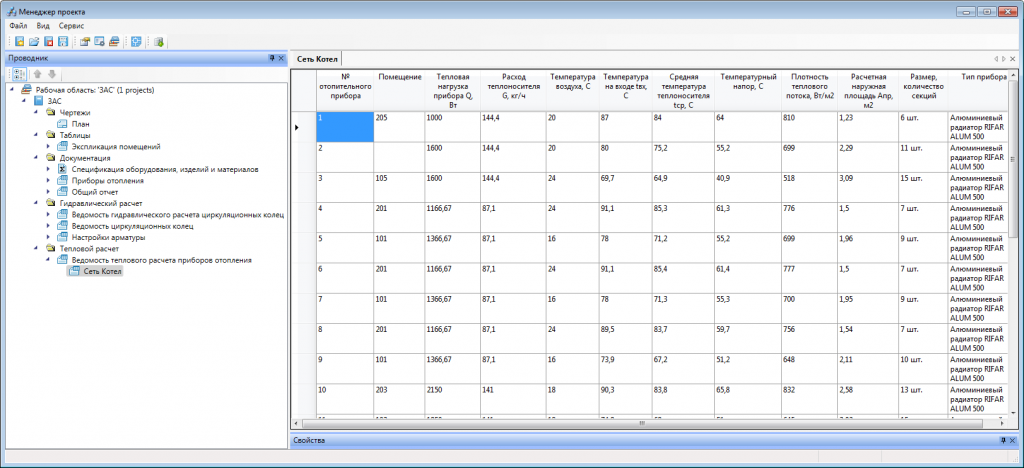Click the Таблицы folder icon

50,135
